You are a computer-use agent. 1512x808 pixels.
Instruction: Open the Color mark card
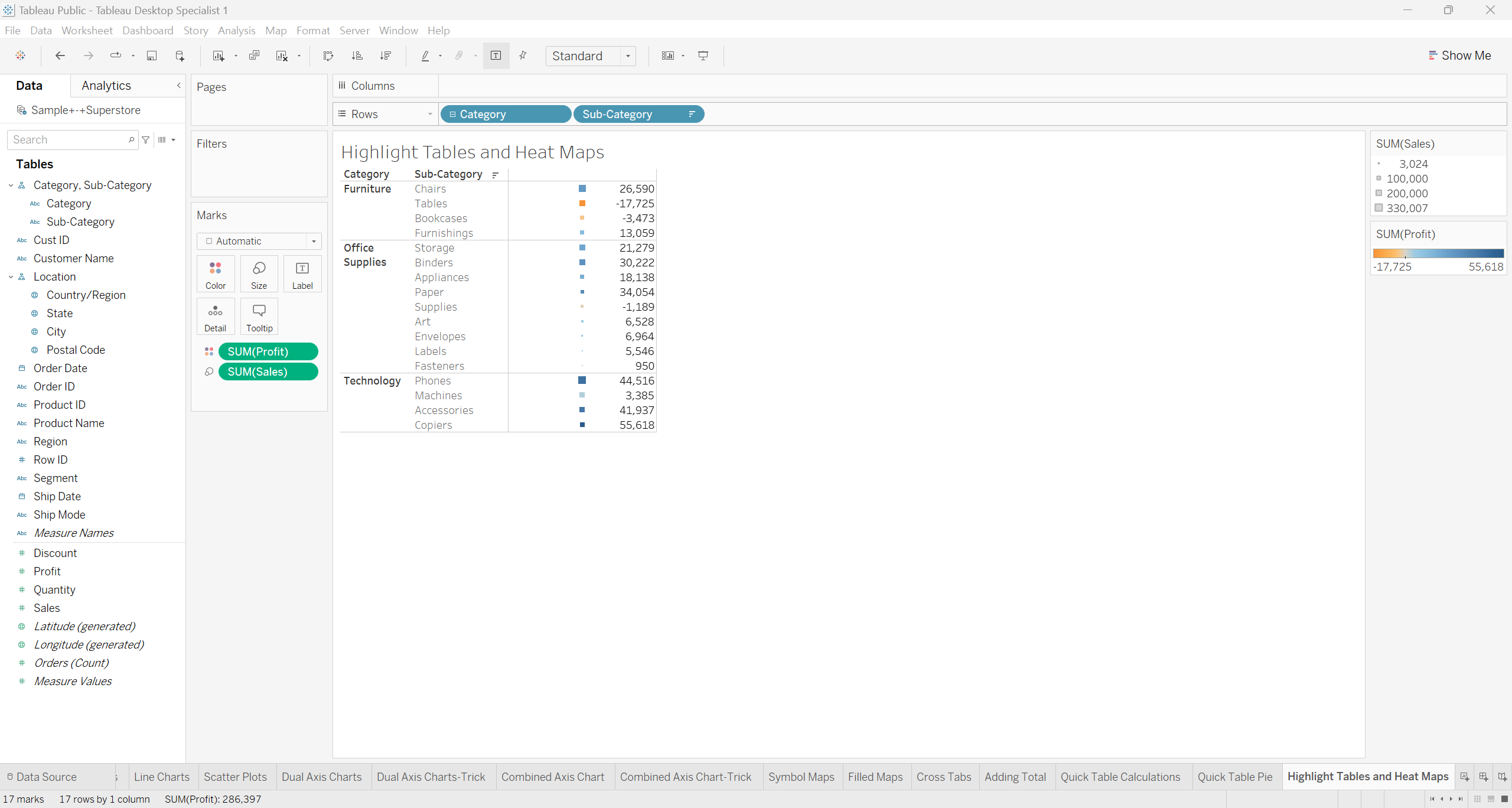[216, 274]
